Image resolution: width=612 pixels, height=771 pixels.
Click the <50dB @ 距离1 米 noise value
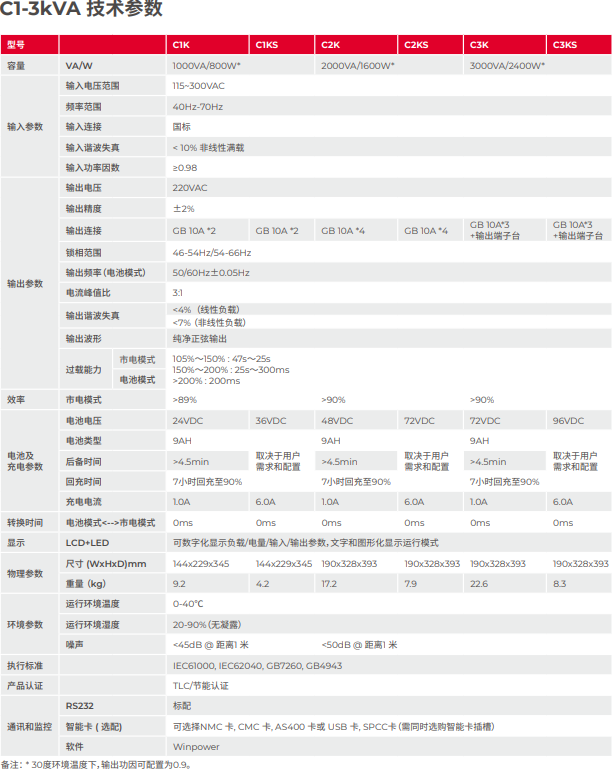359,645
